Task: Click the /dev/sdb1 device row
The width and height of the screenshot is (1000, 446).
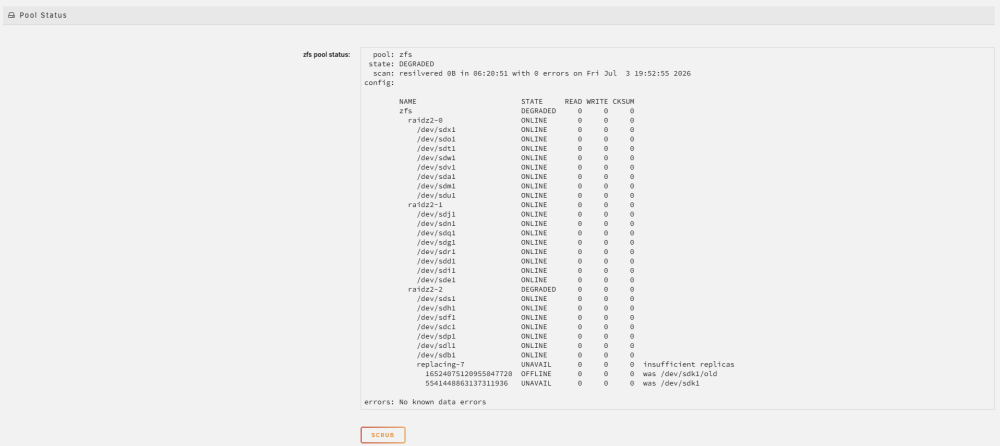Action: [526, 355]
